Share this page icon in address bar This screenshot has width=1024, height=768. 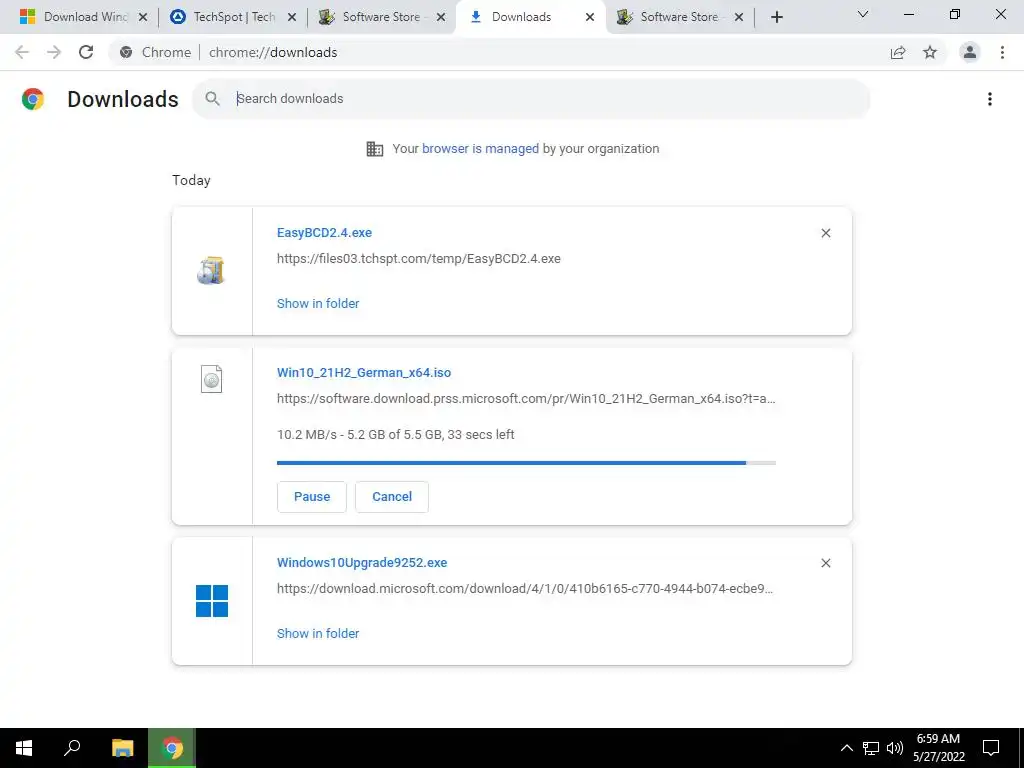point(898,52)
